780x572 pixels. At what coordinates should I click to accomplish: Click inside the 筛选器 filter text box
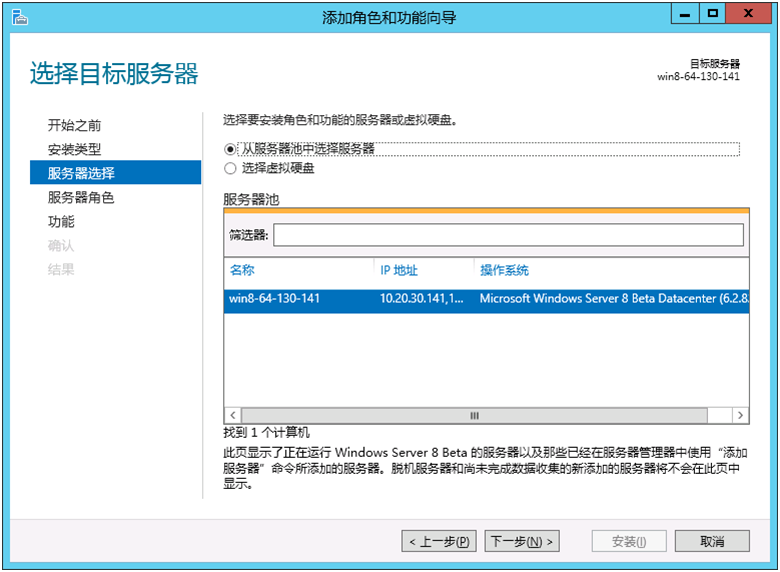[508, 235]
